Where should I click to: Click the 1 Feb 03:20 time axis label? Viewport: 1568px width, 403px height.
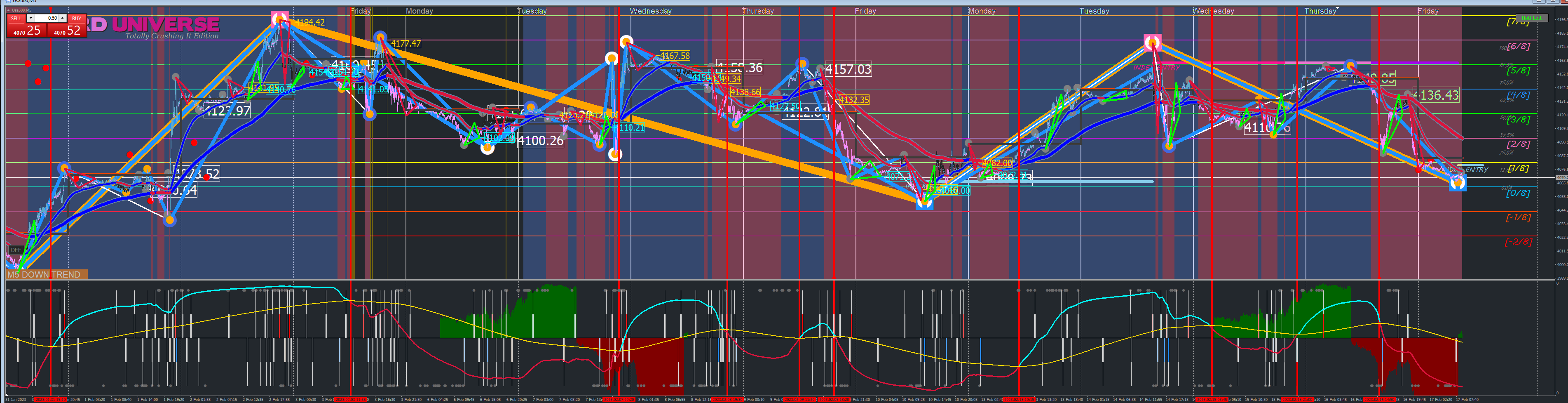95,399
